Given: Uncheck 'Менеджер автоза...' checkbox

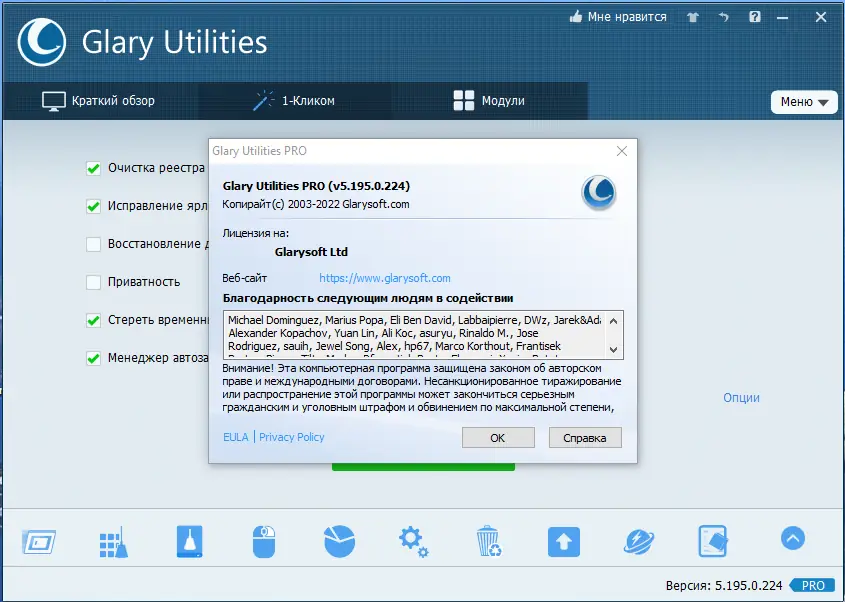Looking at the screenshot, I should pos(93,358).
